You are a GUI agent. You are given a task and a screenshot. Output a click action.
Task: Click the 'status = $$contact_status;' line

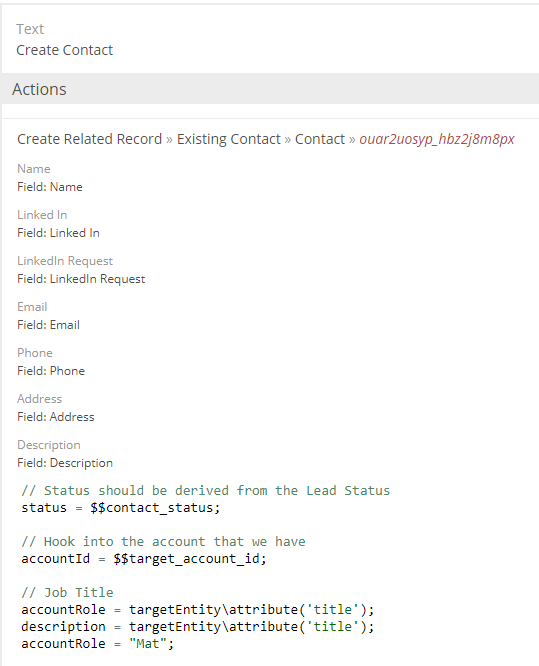tap(121, 508)
